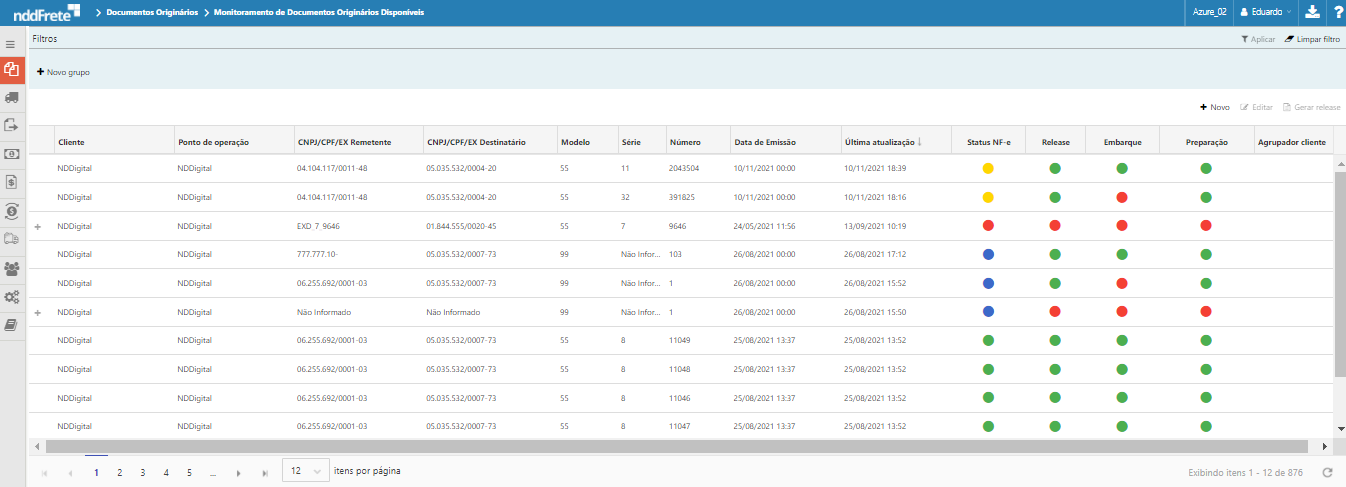This screenshot has height=487, width=1346.
Task: Click the + Novo button above table
Action: (1215, 107)
